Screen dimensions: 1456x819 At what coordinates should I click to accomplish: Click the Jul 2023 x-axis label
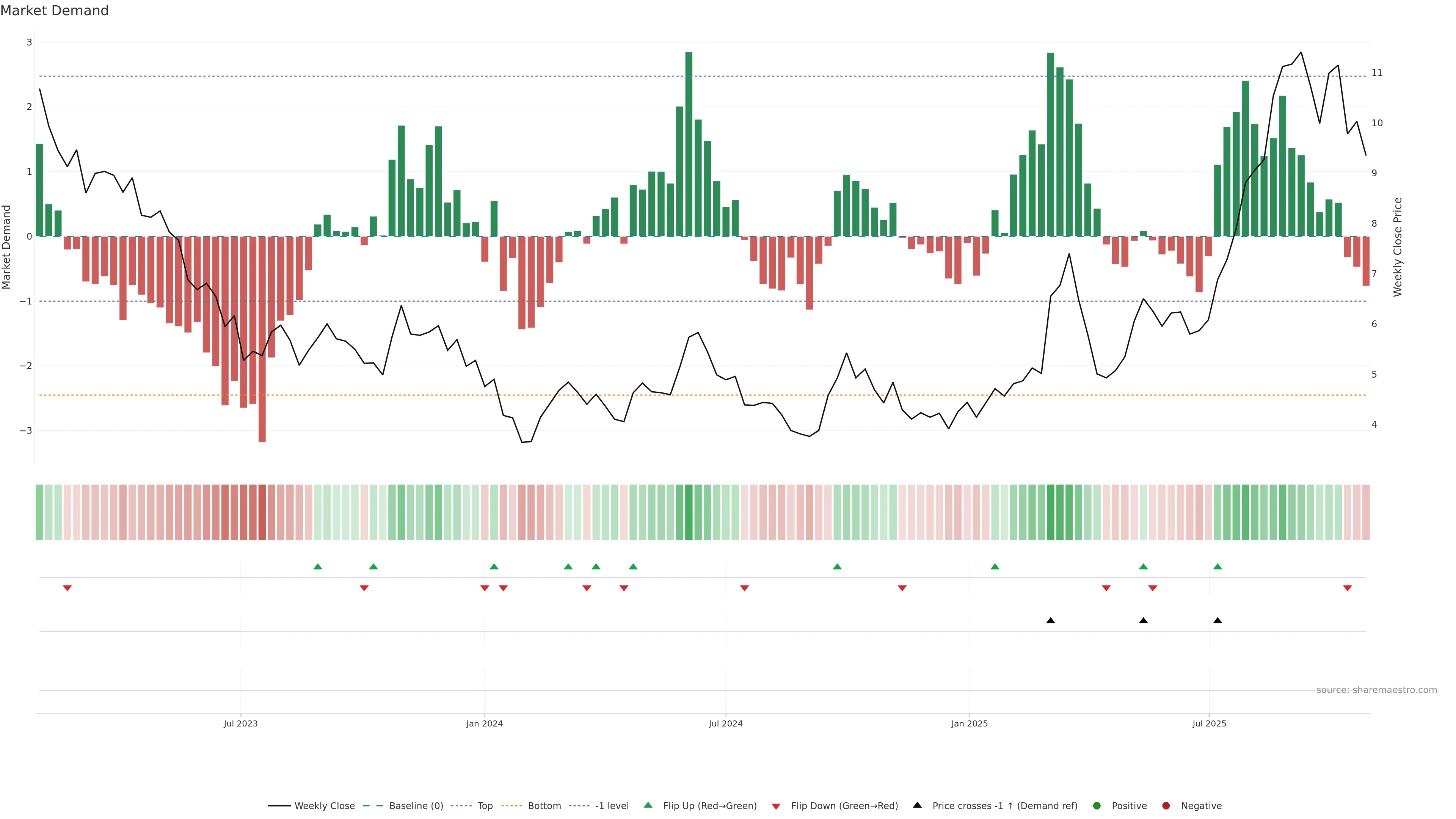click(x=240, y=723)
